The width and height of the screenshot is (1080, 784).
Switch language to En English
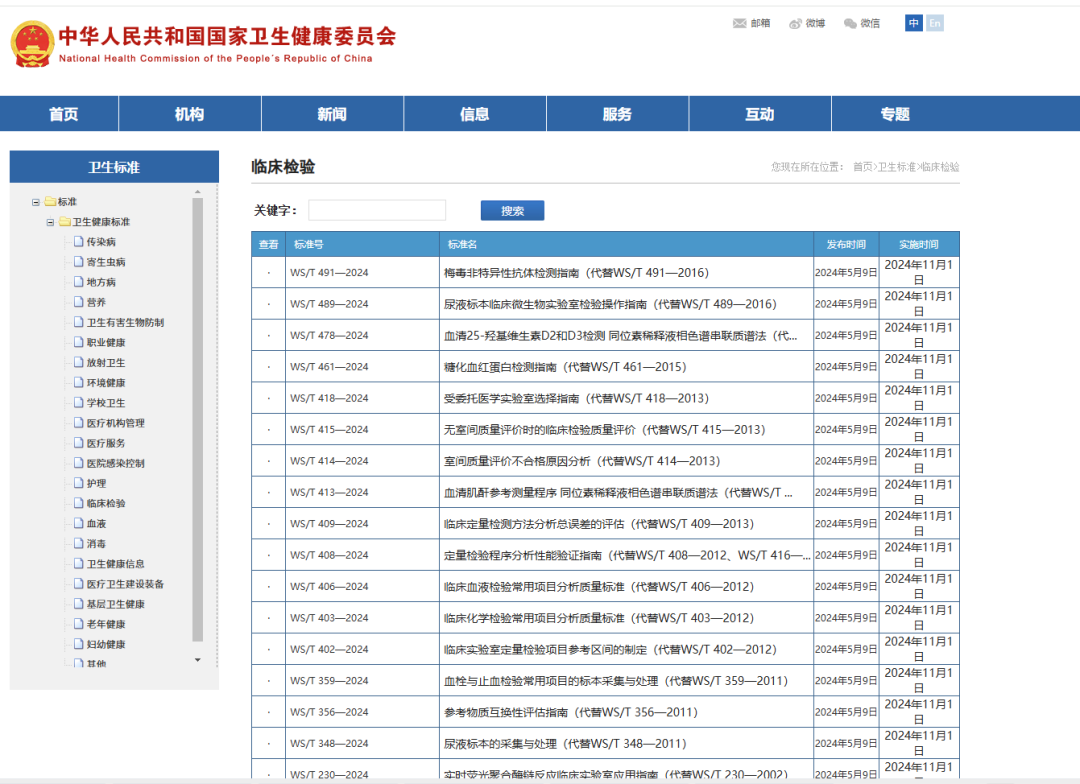point(935,23)
